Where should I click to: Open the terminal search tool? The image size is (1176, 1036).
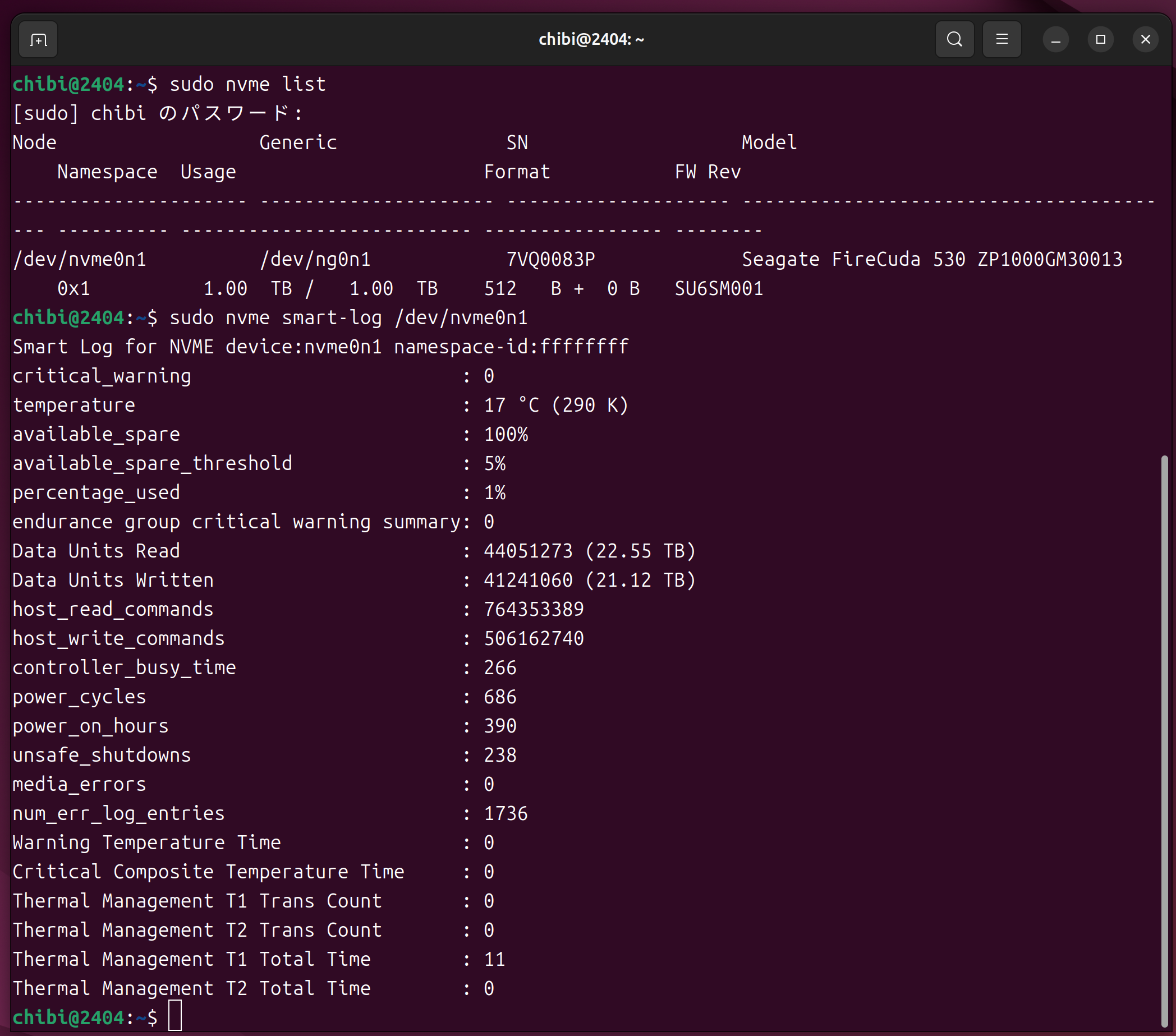pos(954,40)
